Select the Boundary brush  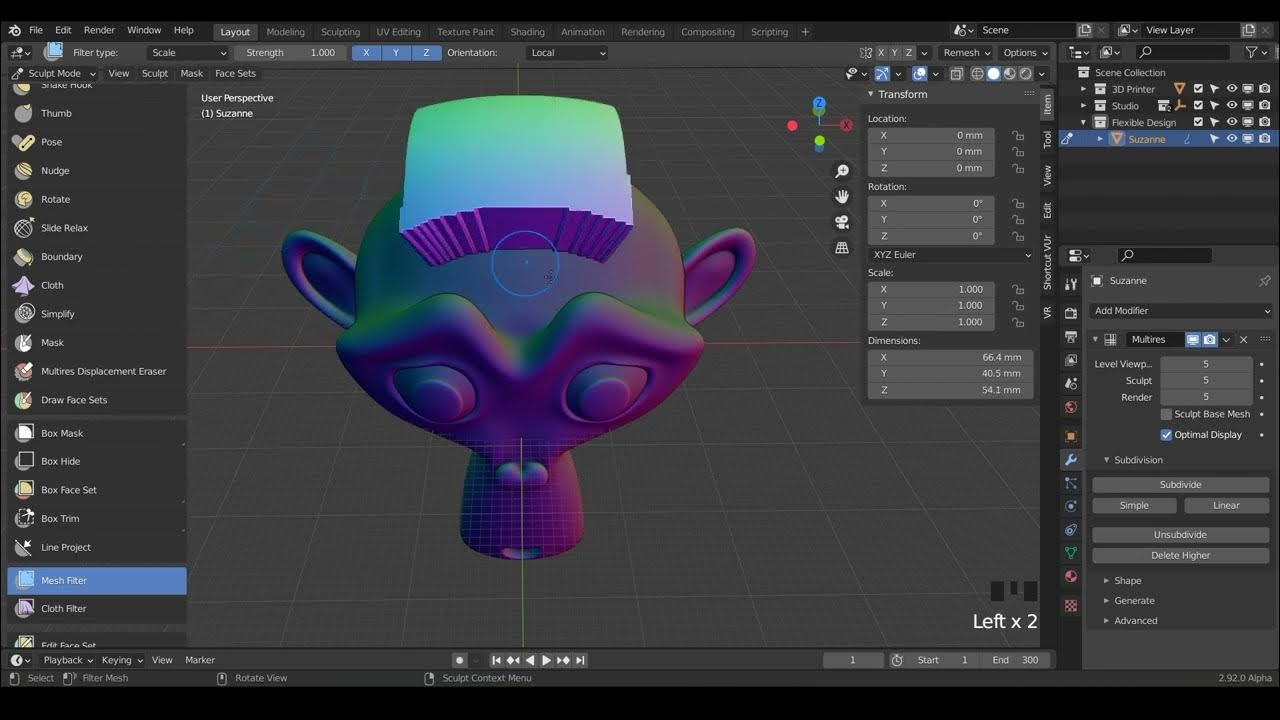point(97,257)
